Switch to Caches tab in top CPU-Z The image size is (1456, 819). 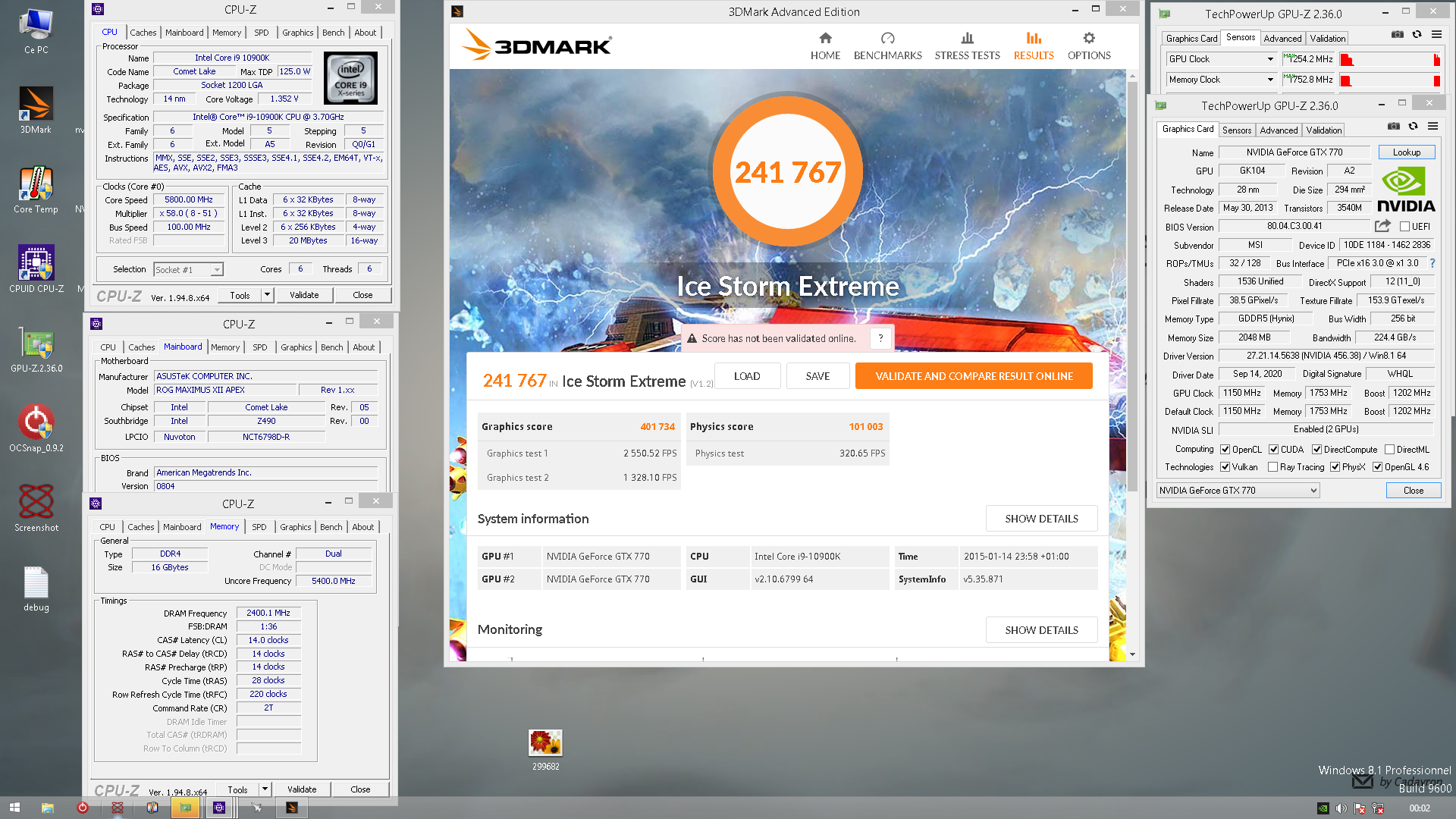click(x=143, y=33)
